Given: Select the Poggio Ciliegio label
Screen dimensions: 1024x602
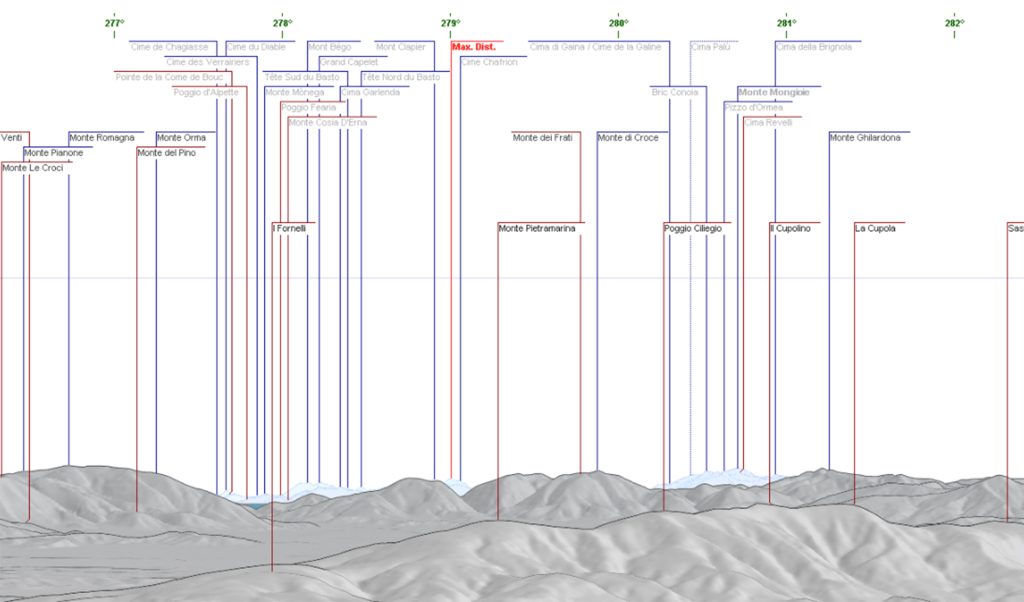Looking at the screenshot, I should [x=693, y=229].
